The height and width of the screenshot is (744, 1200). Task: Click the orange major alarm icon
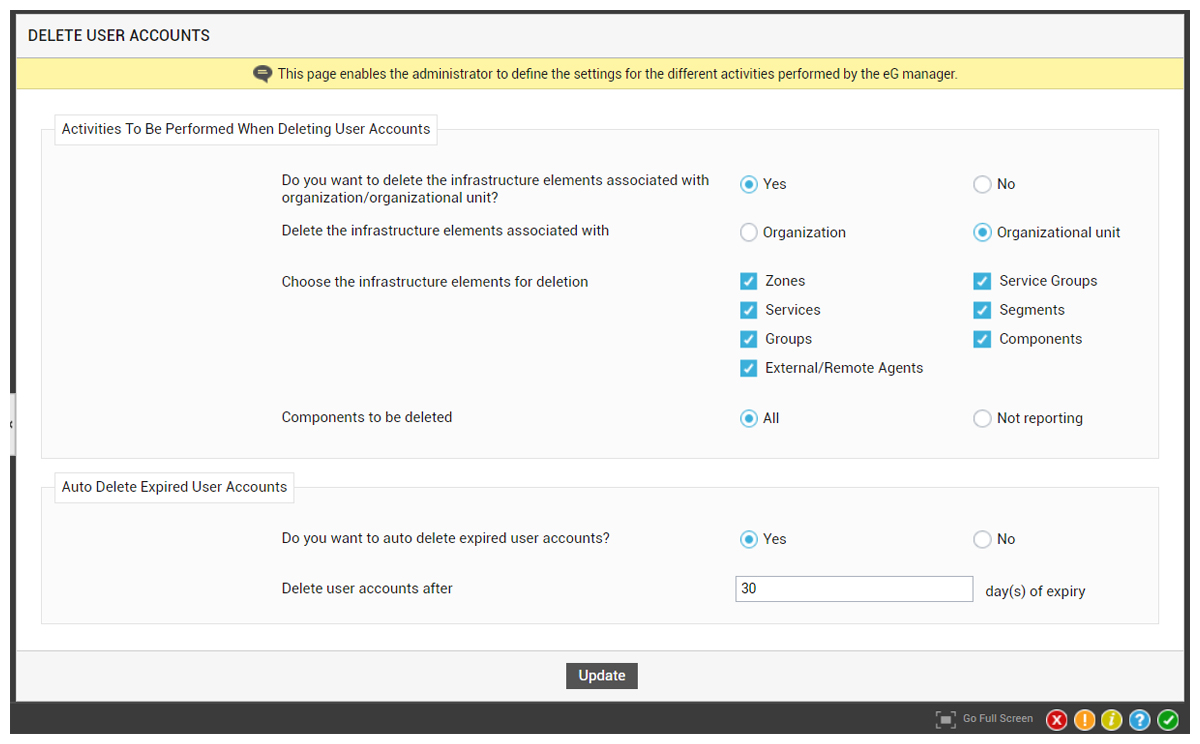1084,719
